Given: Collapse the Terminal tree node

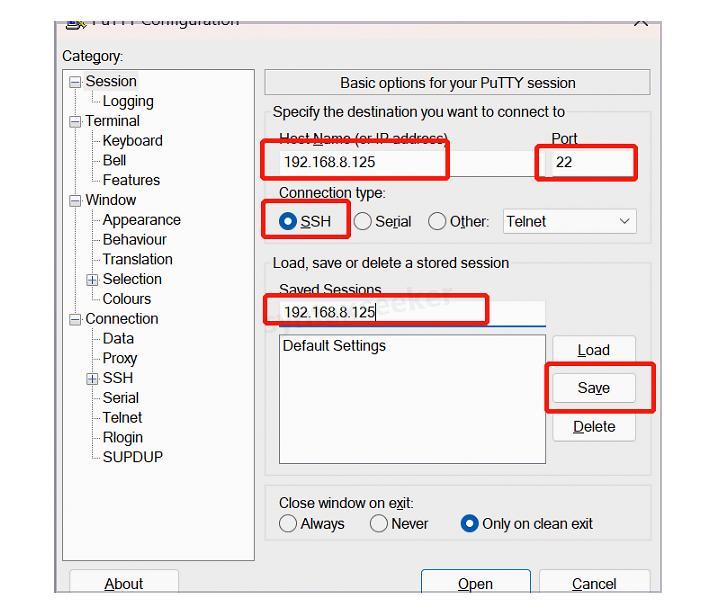Looking at the screenshot, I should point(75,122).
